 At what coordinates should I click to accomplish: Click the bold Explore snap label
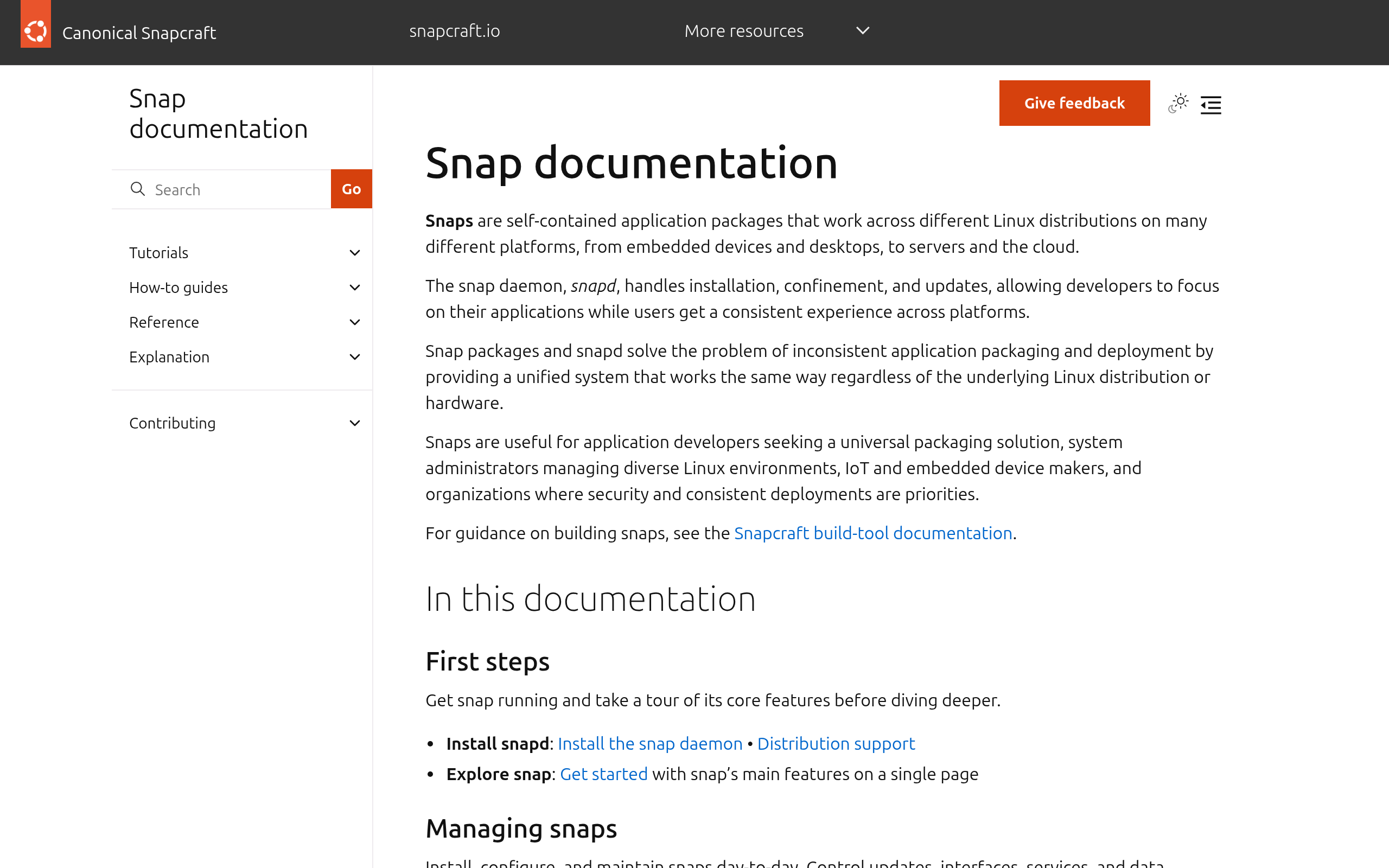pyautogui.click(x=499, y=775)
